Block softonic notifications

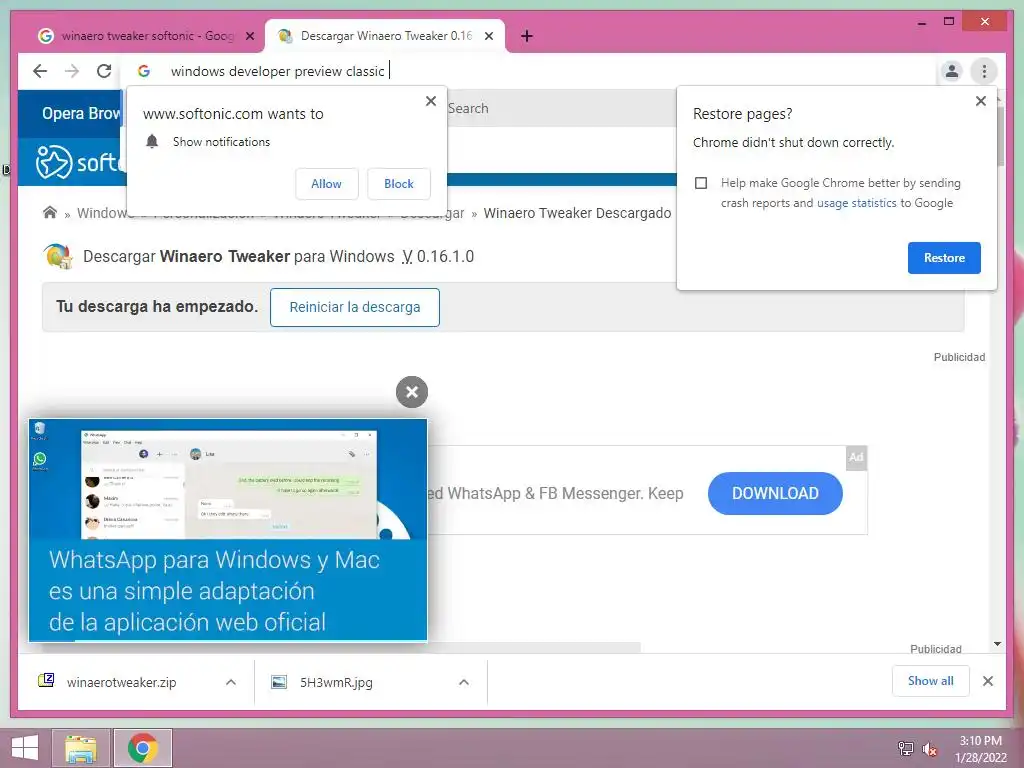point(398,184)
